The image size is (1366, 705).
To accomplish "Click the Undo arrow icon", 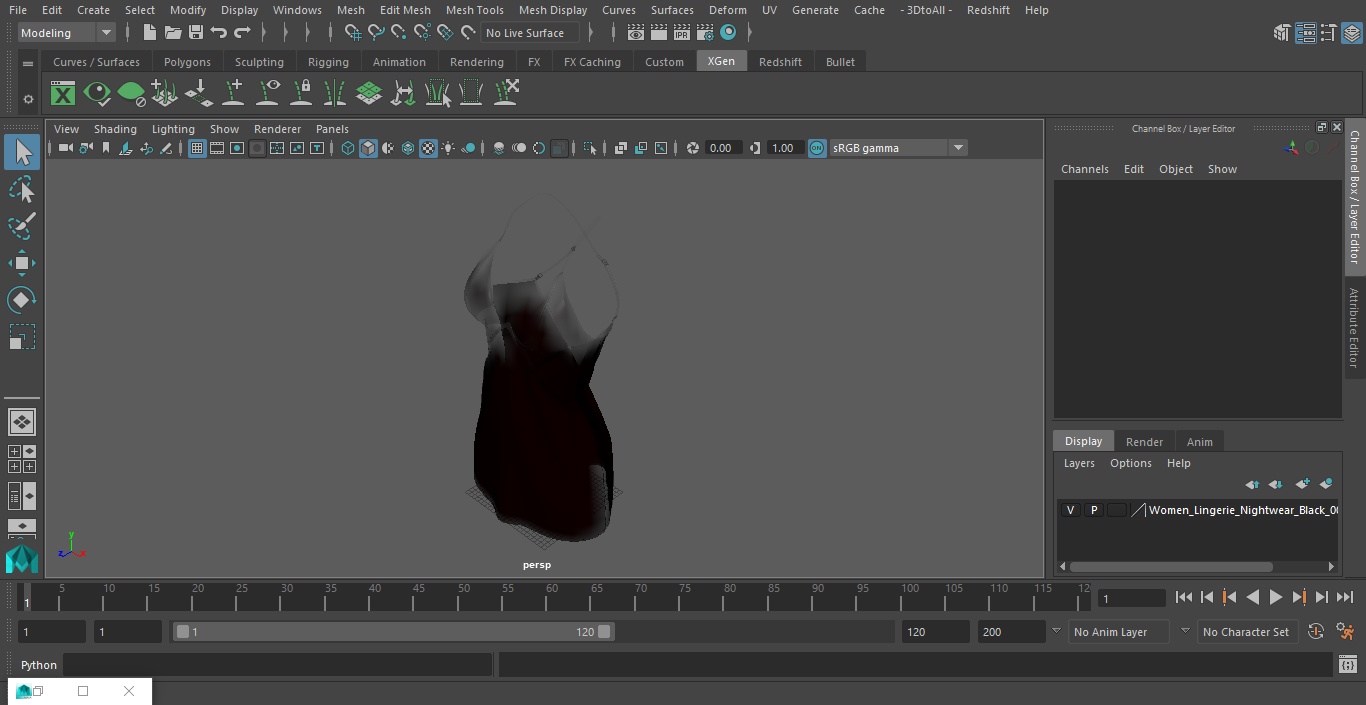I will 219,33.
